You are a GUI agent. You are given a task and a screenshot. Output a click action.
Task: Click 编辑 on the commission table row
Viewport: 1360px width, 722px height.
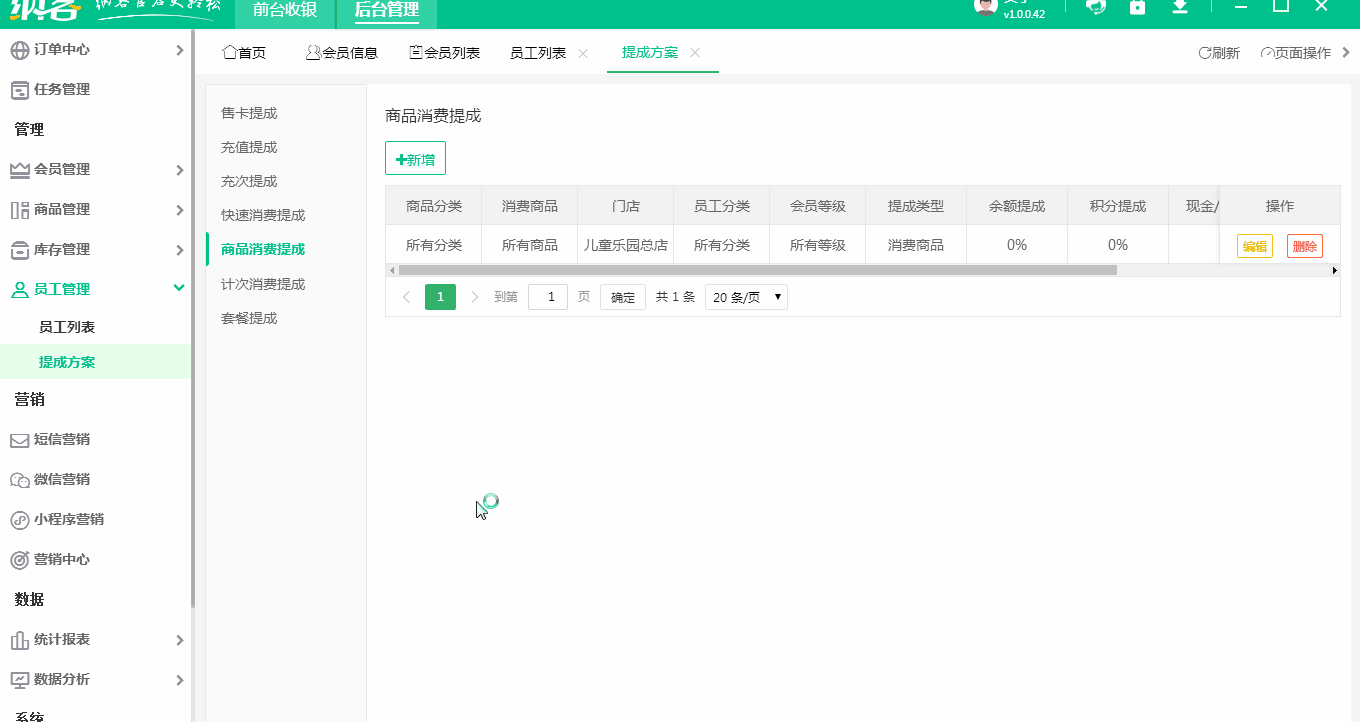1253,244
